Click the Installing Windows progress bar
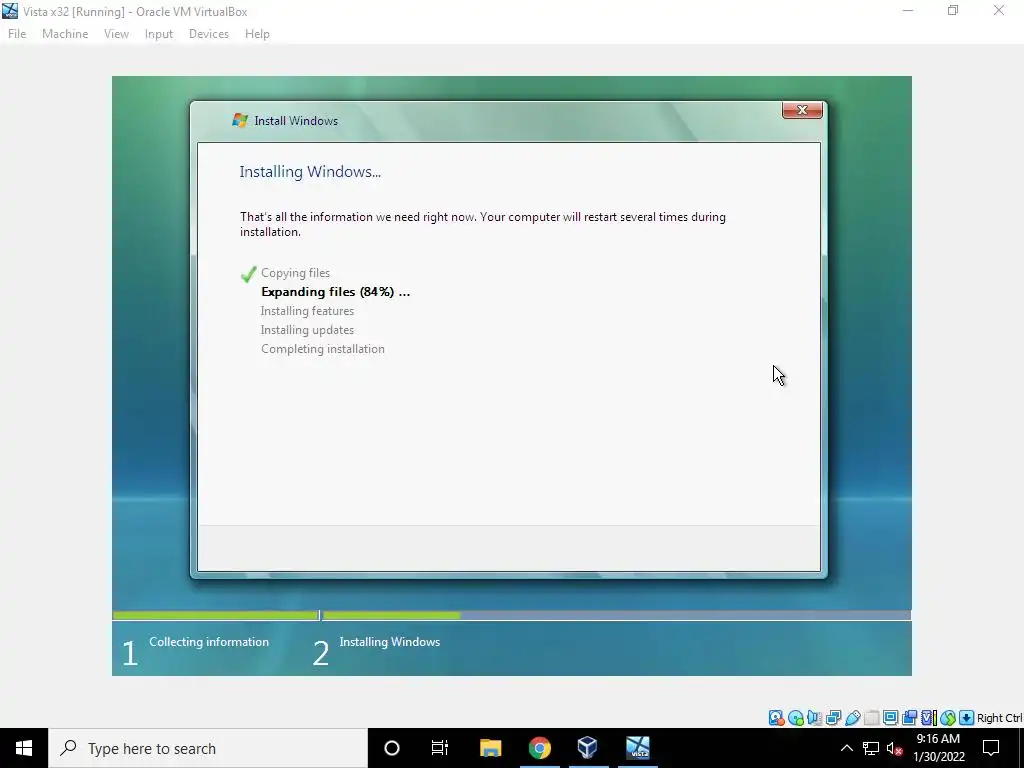The image size is (1024, 768). 616,615
